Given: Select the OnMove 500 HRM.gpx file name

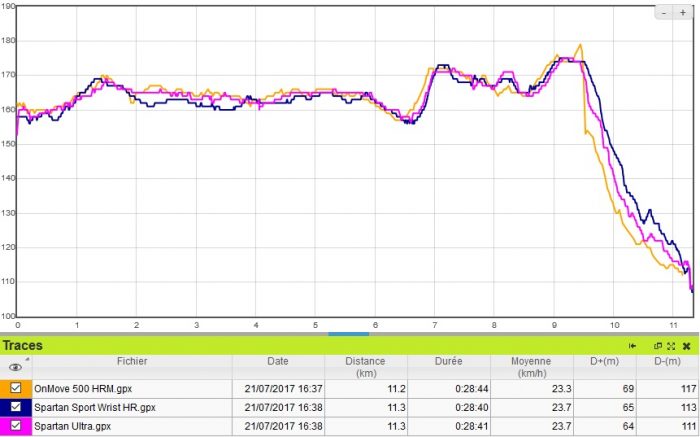Looking at the screenshot, I should 74,388.
